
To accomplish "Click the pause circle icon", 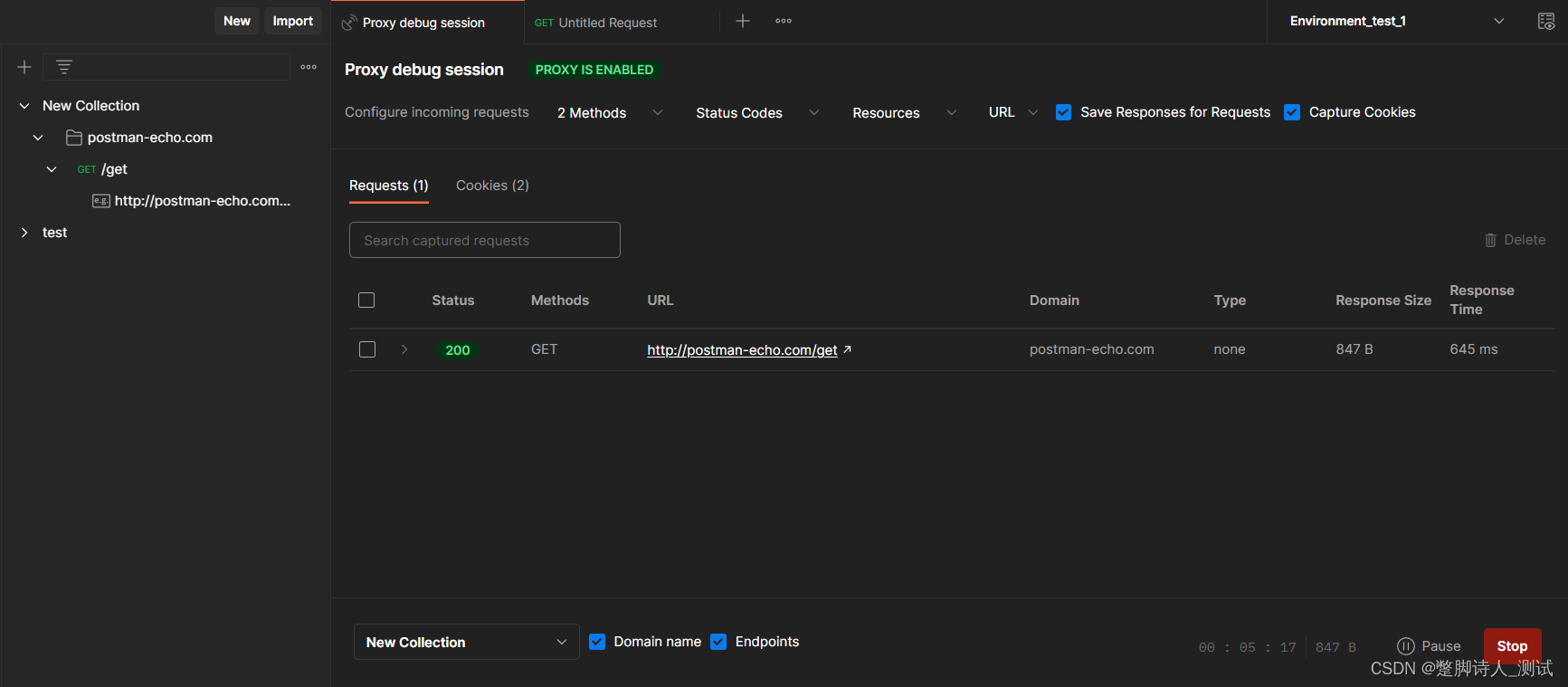I will point(1405,646).
